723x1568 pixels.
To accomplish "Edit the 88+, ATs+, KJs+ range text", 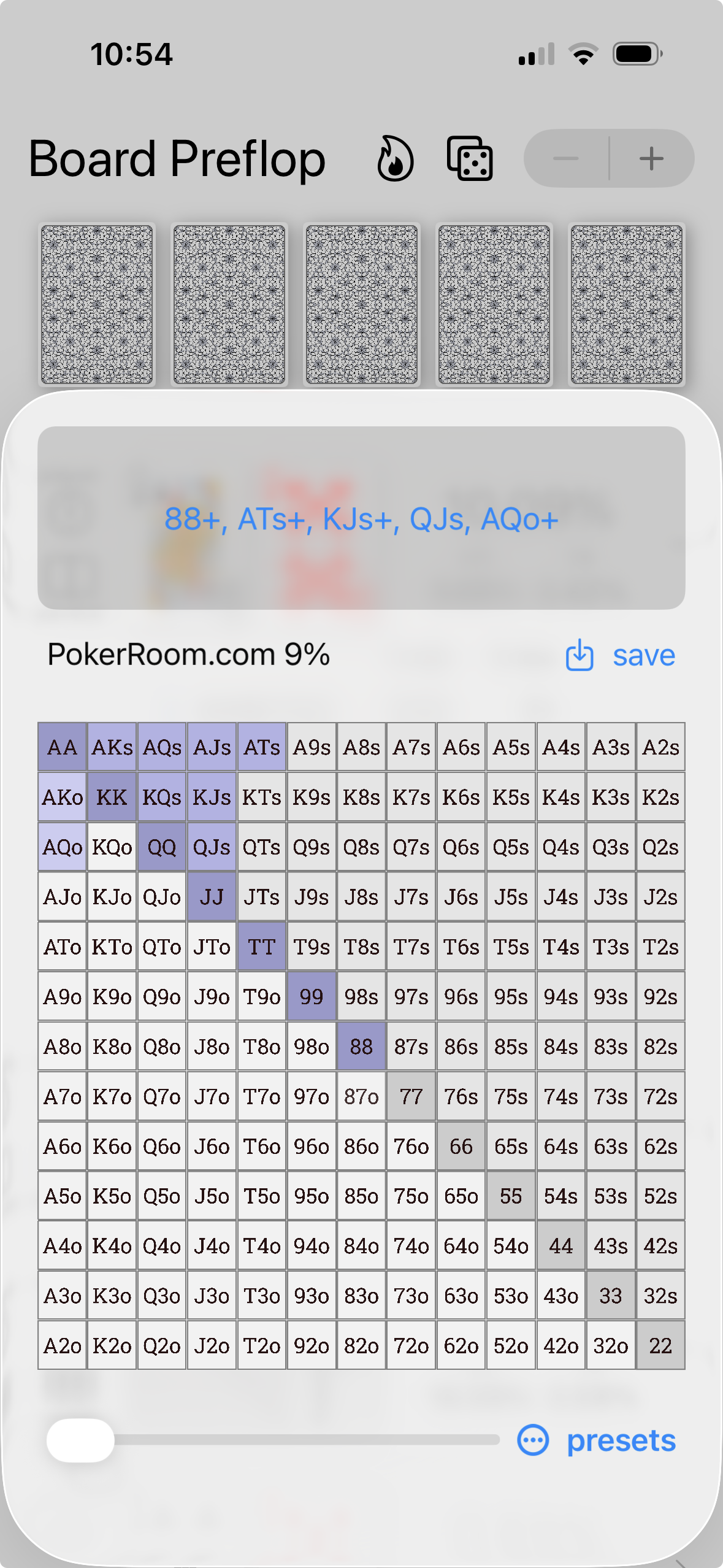I will pos(361,519).
